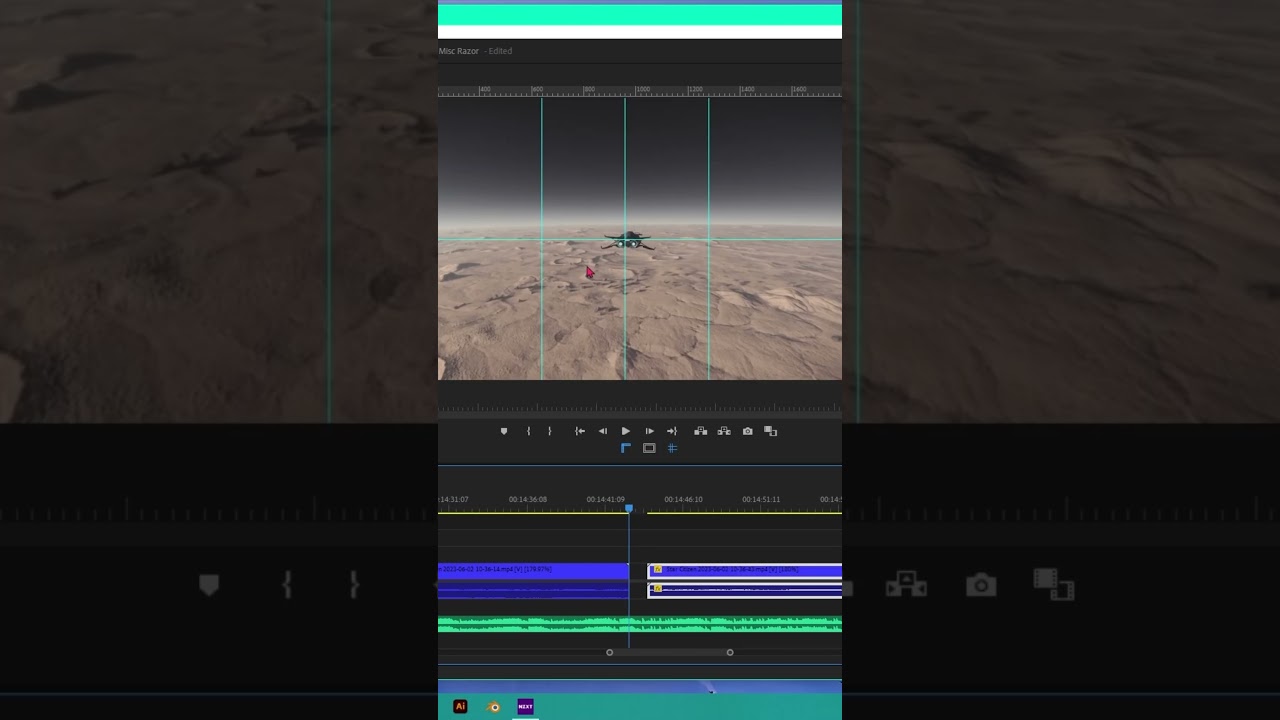Screen dimensions: 1280x720
Task: Click the Extract button
Action: point(724,431)
